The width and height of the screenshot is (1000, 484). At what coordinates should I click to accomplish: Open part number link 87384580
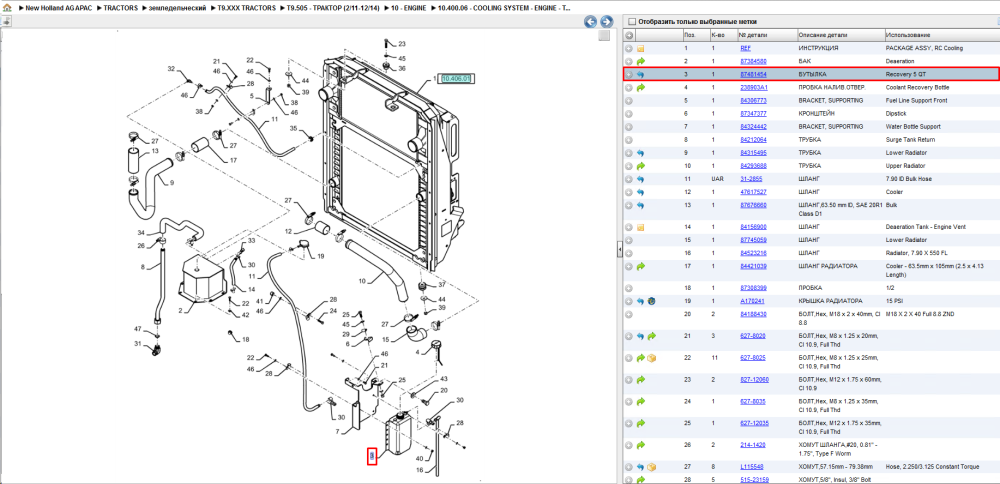pos(753,61)
